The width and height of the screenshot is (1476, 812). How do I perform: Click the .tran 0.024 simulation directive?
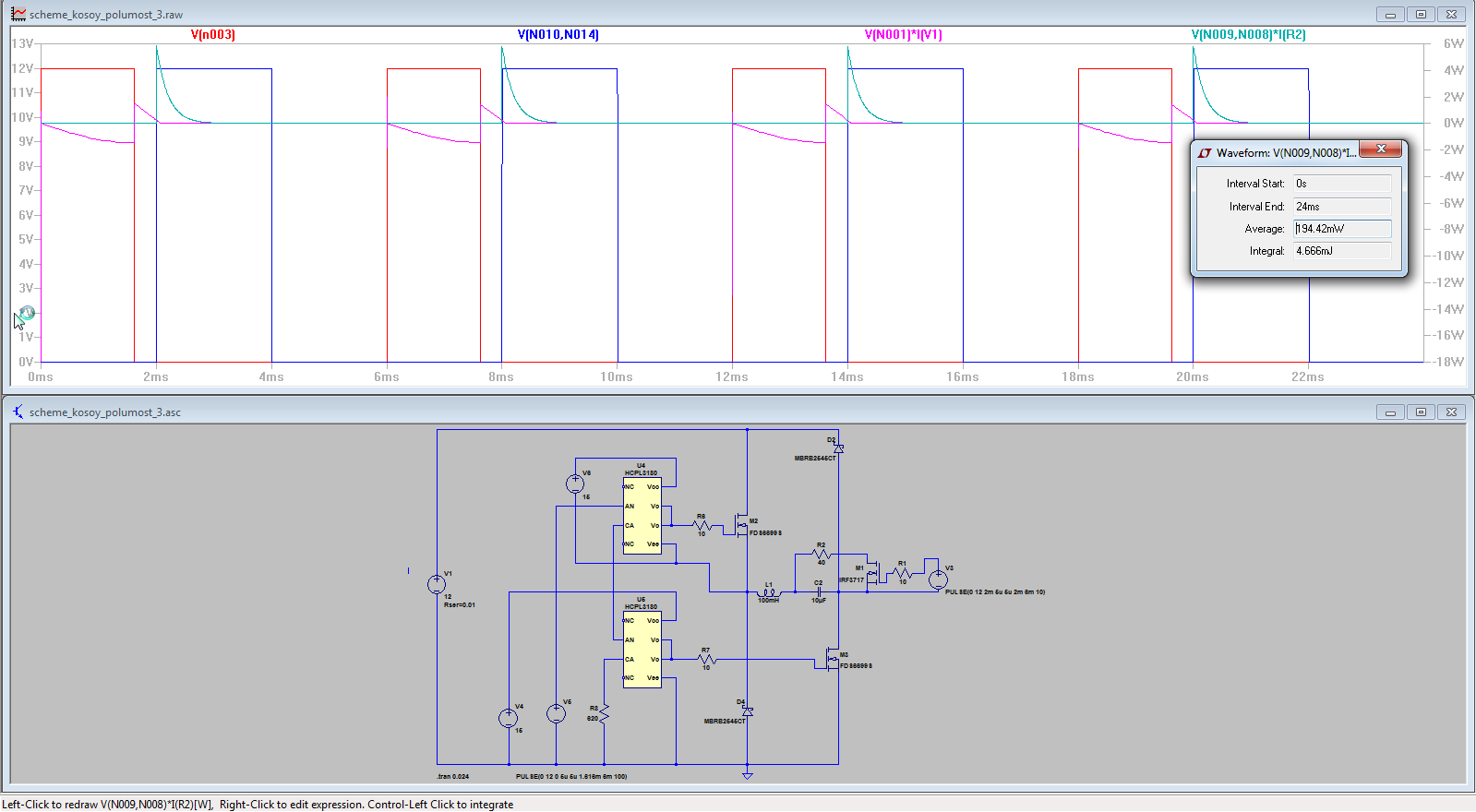click(452, 776)
